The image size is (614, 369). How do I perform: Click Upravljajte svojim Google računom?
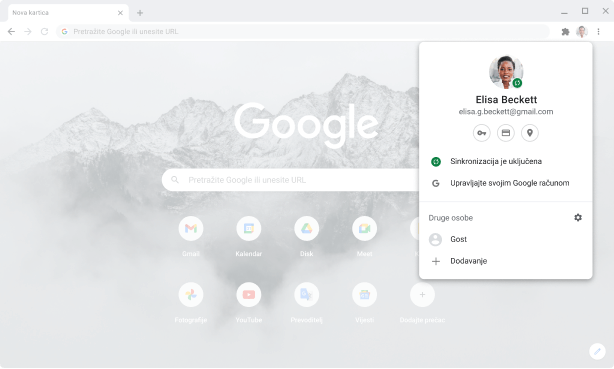(x=506, y=183)
